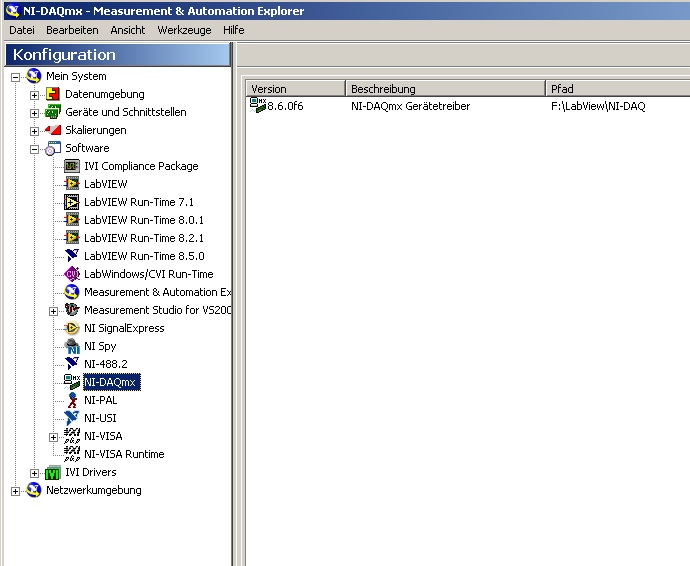The height and width of the screenshot is (566, 690).
Task: Sort by the Version column header
Action: [296, 88]
